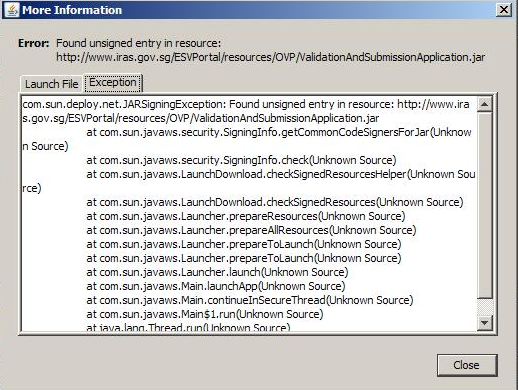Image resolution: width=518 pixels, height=390 pixels.
Task: Click scrollbar track below the thumb
Action: tap(484, 307)
